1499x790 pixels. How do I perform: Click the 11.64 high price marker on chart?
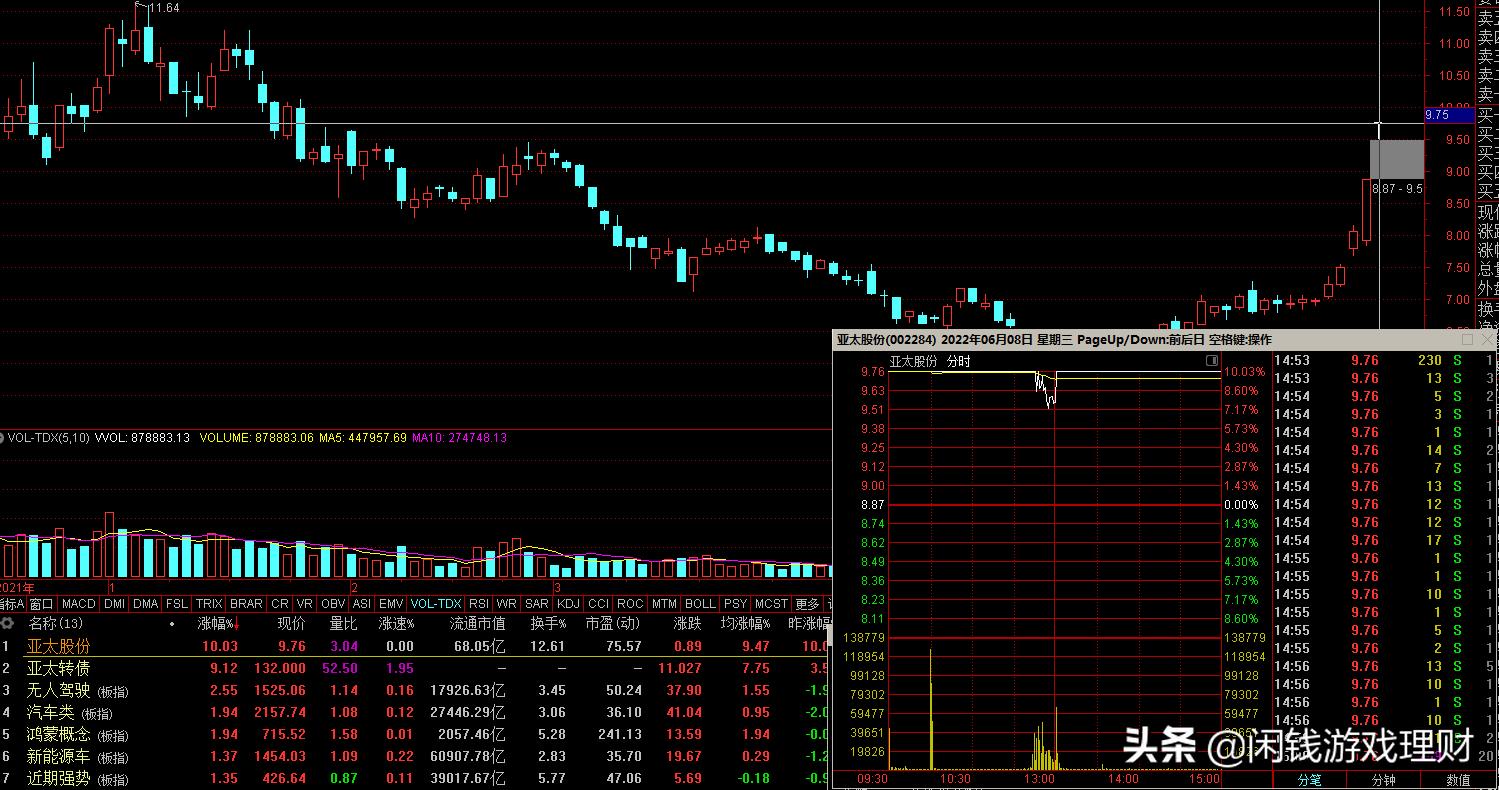click(x=164, y=8)
